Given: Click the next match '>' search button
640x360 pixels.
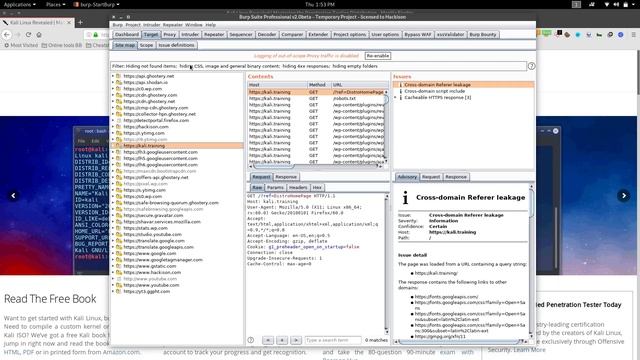Looking at the screenshot, I should point(296,340).
